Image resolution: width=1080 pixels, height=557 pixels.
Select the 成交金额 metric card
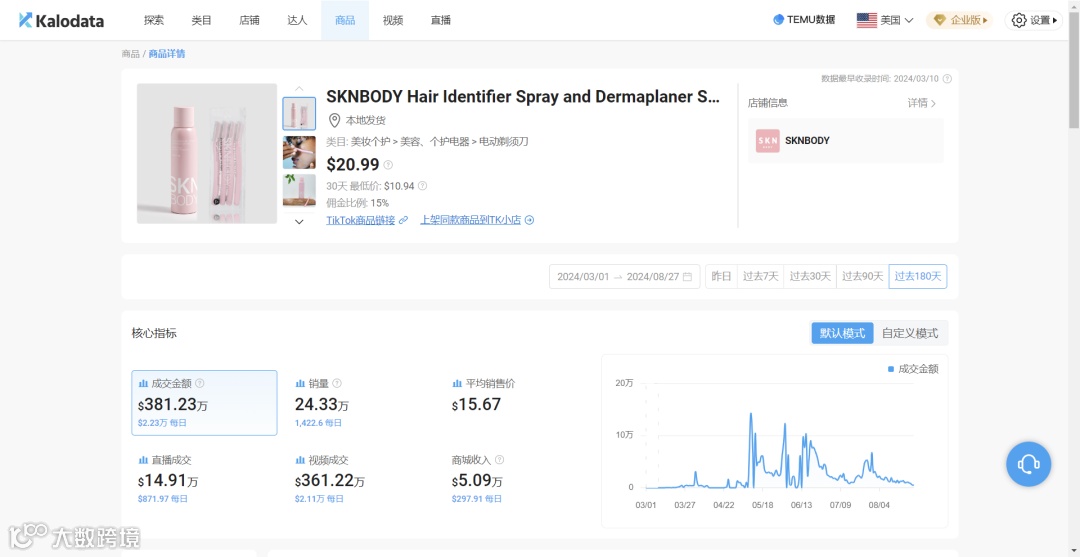[205, 403]
